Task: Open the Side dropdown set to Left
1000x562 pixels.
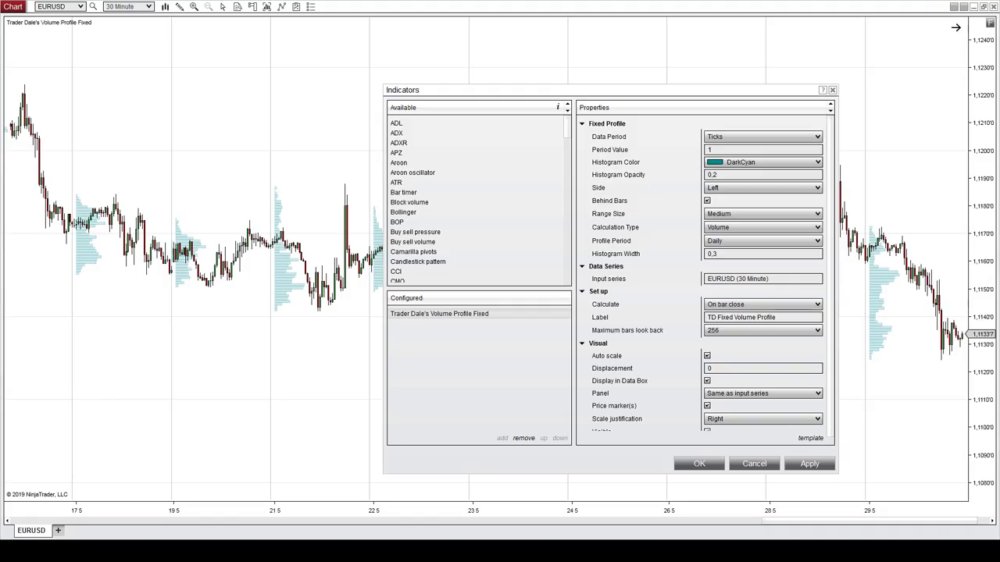Action: 763,188
